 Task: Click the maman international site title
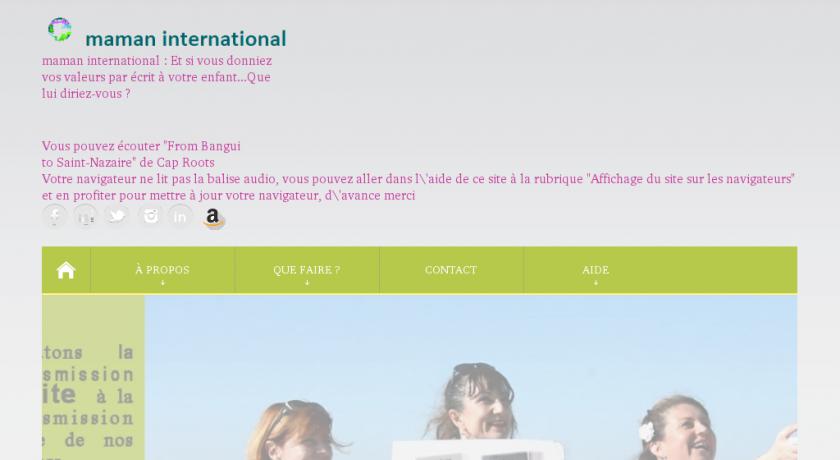pyautogui.click(x=186, y=39)
